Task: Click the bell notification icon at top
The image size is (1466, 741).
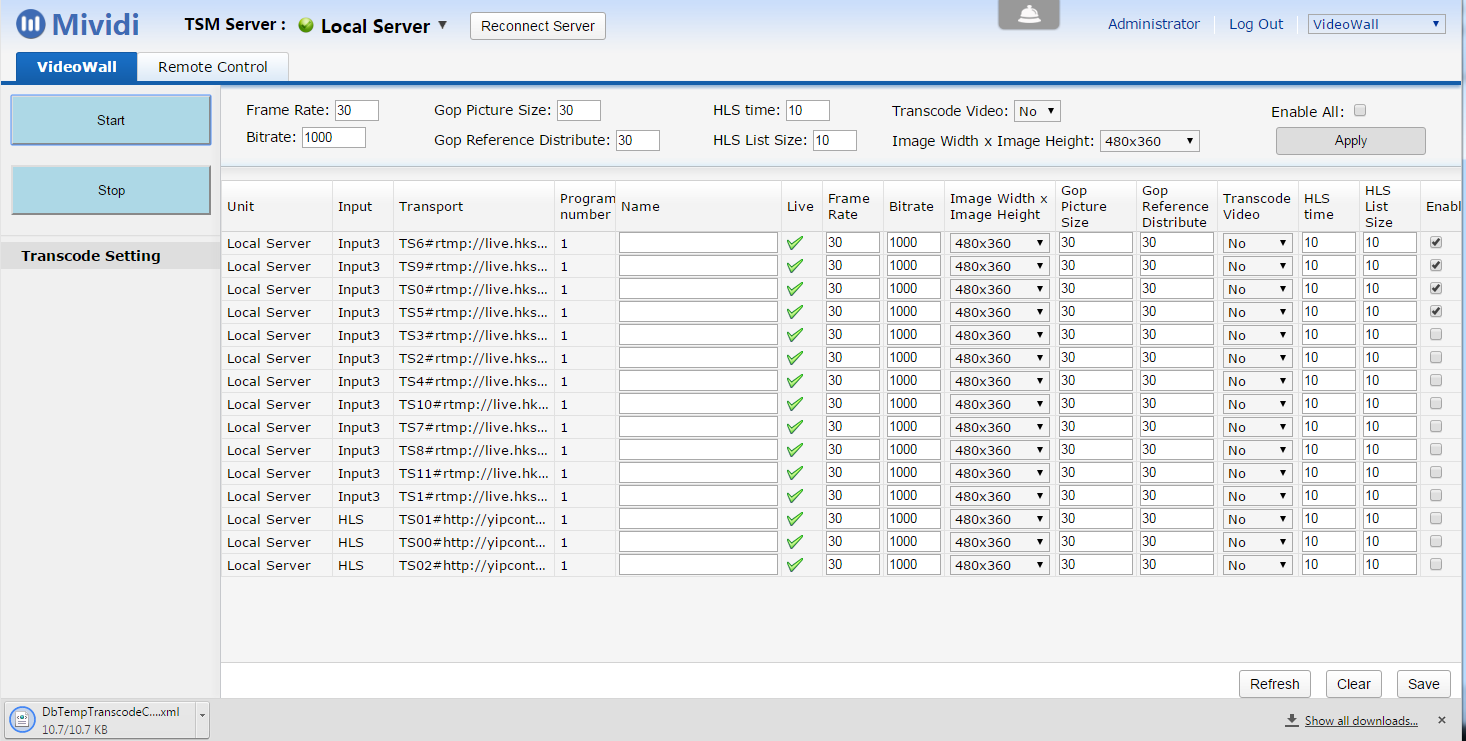Action: (1028, 14)
